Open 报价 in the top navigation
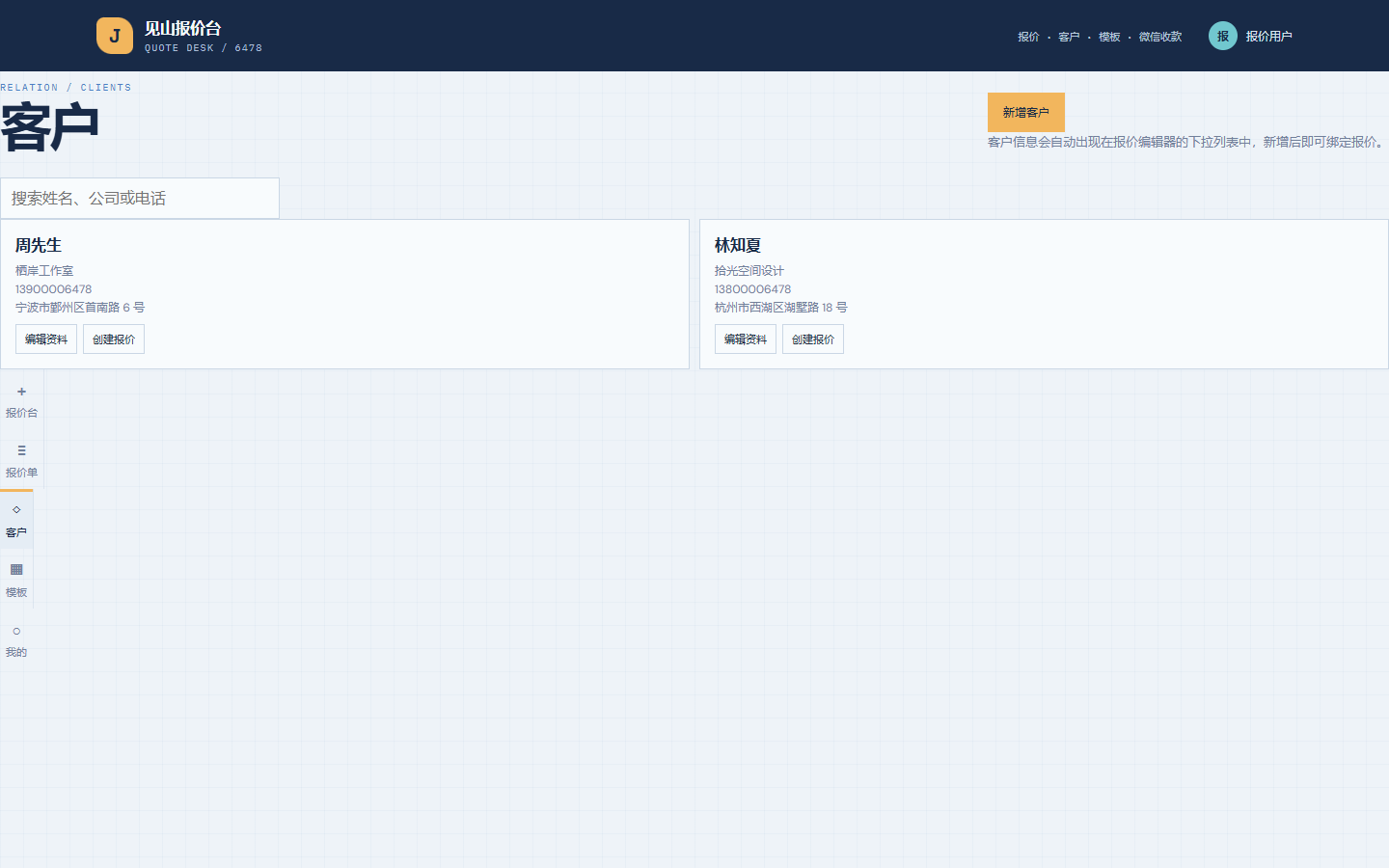This screenshot has width=1389, height=868. (x=1028, y=37)
